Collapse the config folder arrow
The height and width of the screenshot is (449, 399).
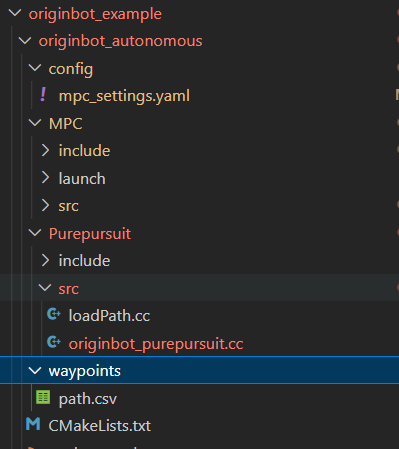pyautogui.click(x=35, y=68)
